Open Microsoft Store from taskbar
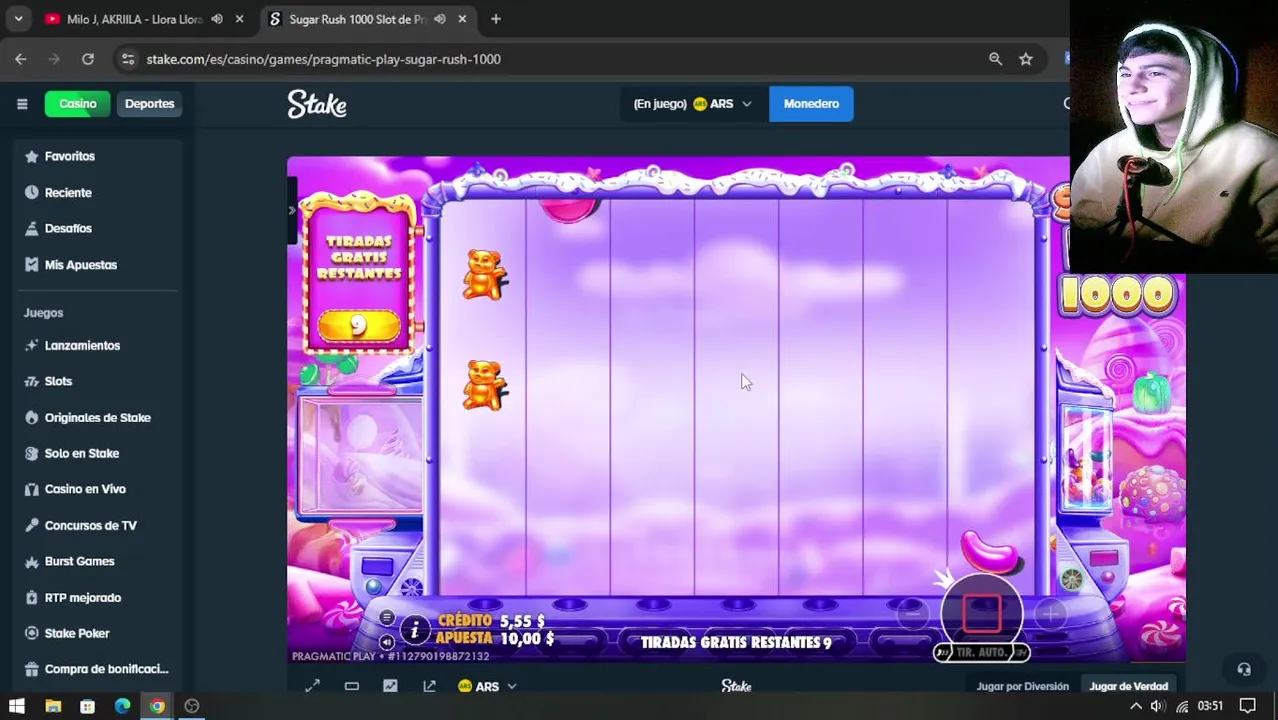1278x720 pixels. click(x=88, y=706)
